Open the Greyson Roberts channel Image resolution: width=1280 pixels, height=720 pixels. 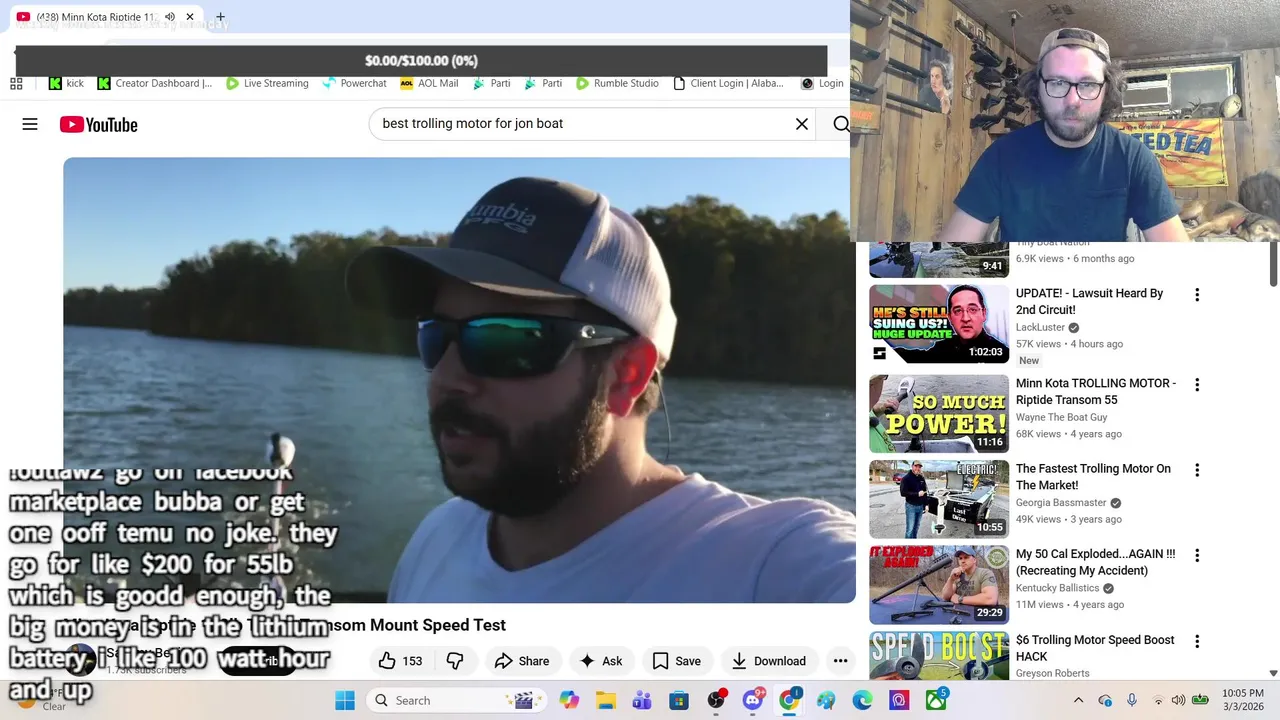(1055, 673)
